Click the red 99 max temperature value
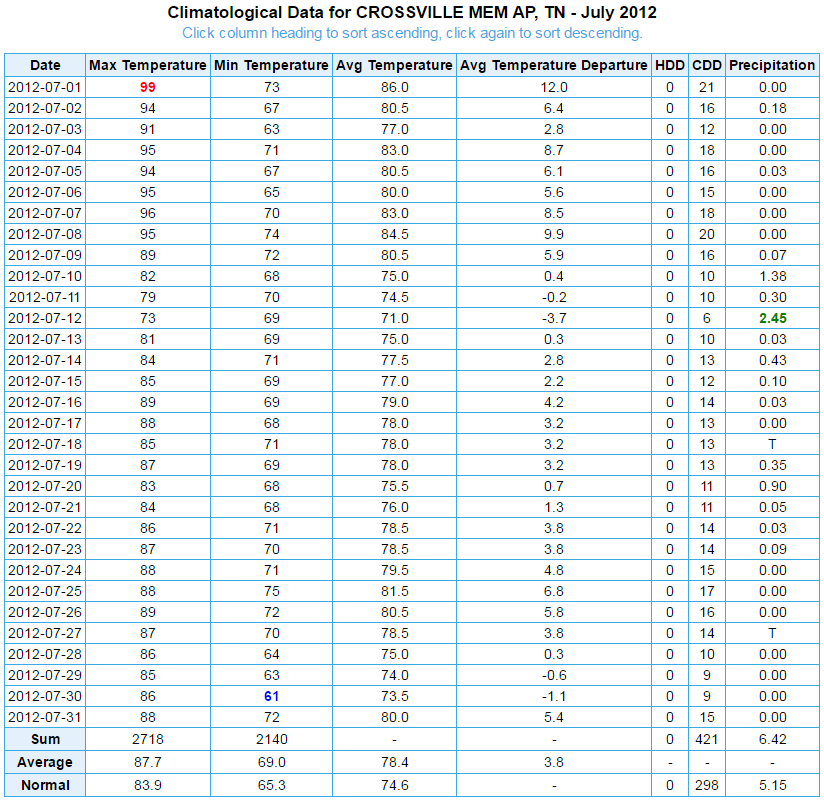 (148, 87)
